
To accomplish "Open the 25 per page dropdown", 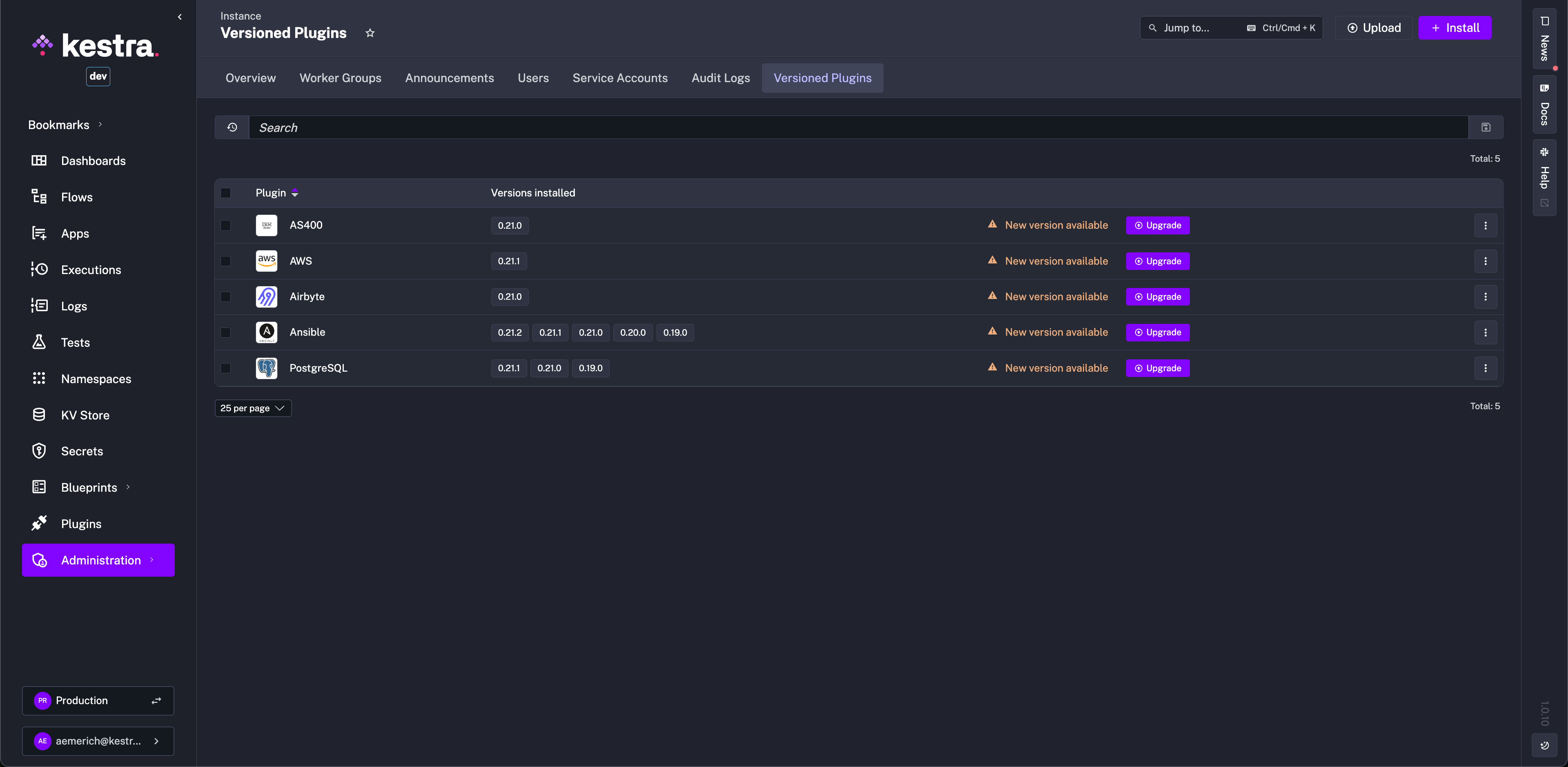I will click(x=253, y=408).
